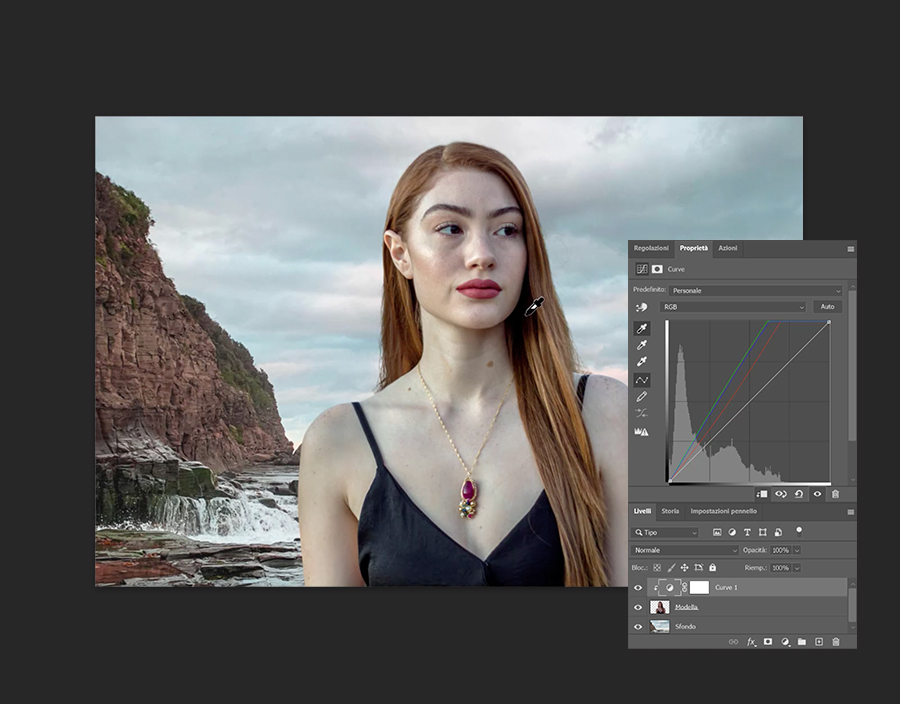Select the Proprietà tab
The height and width of the screenshot is (704, 900).
(x=693, y=248)
